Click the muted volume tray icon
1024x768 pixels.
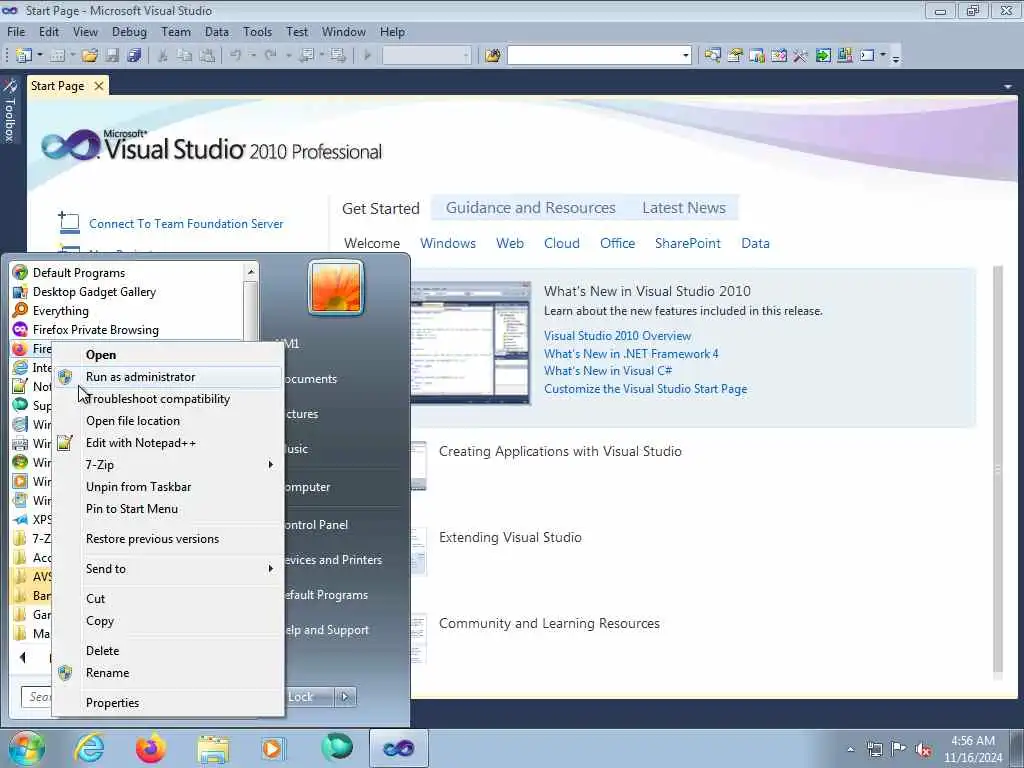tap(923, 749)
